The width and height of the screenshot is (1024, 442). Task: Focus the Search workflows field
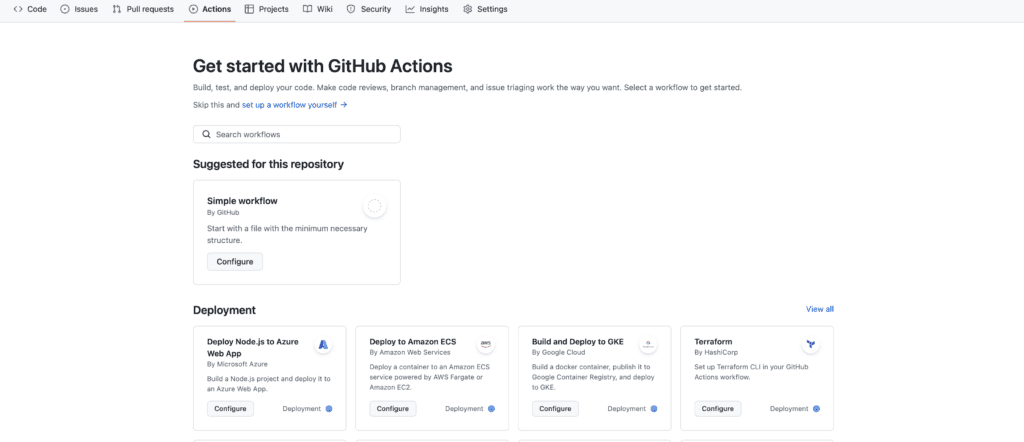click(296, 134)
